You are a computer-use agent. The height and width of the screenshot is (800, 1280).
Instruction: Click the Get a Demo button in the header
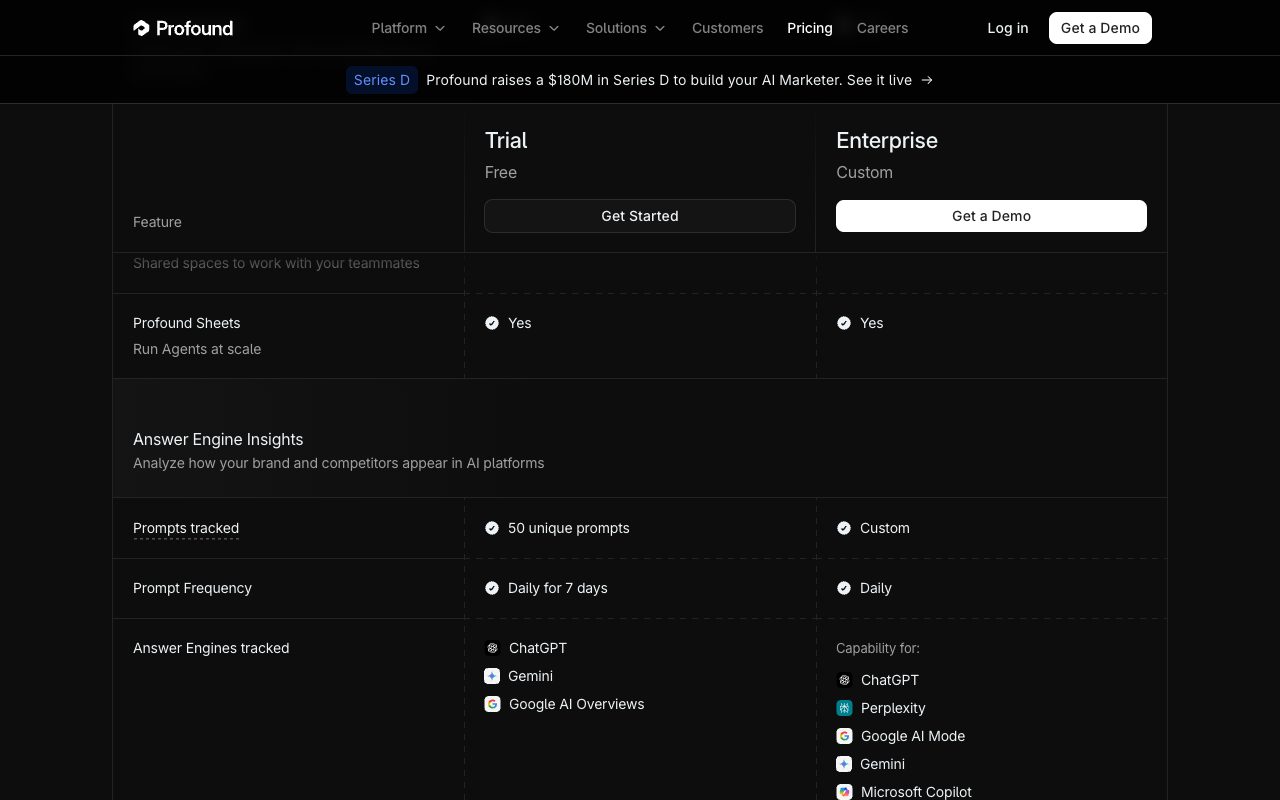[1100, 28]
